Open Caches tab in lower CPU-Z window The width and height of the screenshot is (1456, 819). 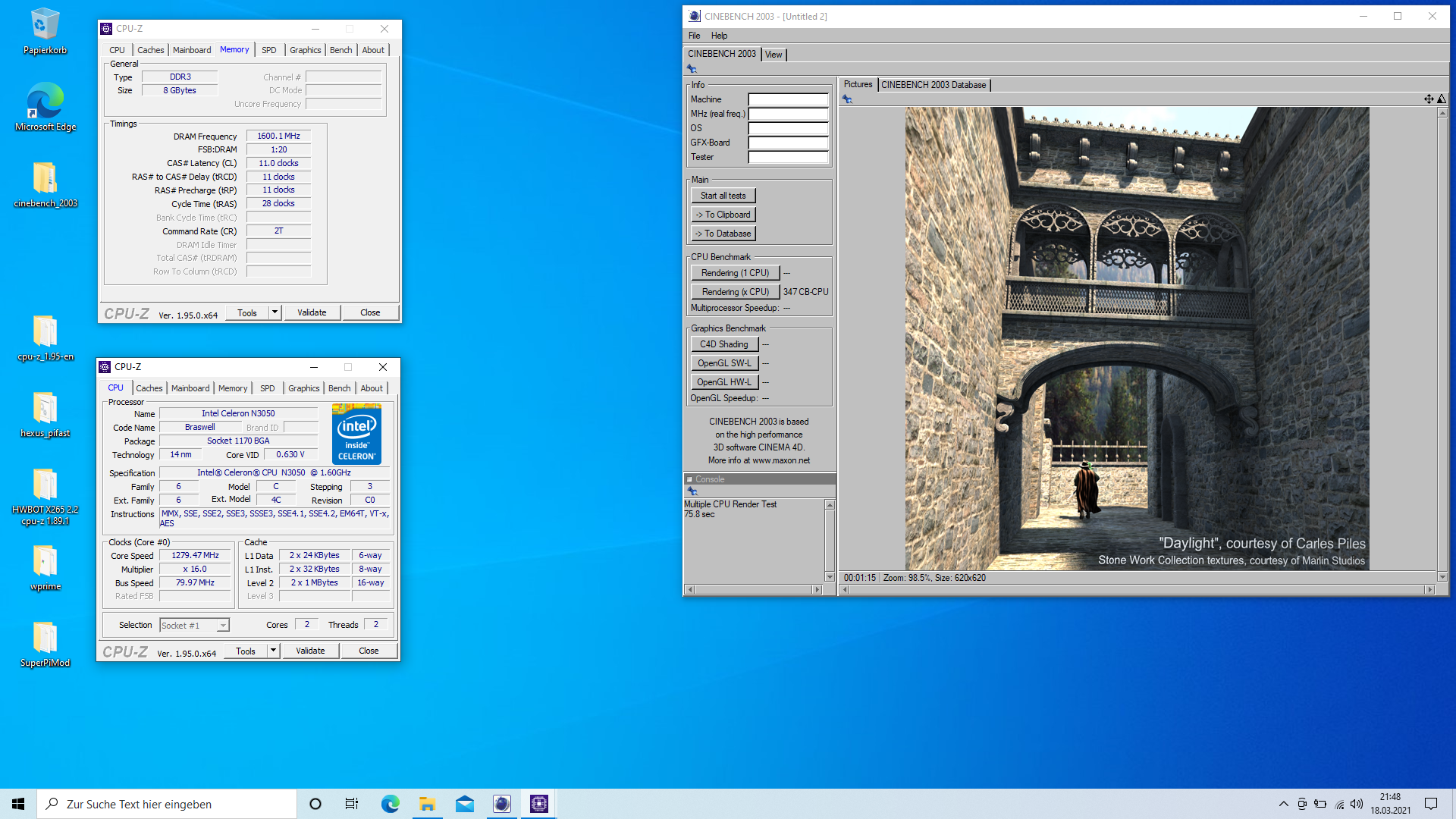point(149,388)
